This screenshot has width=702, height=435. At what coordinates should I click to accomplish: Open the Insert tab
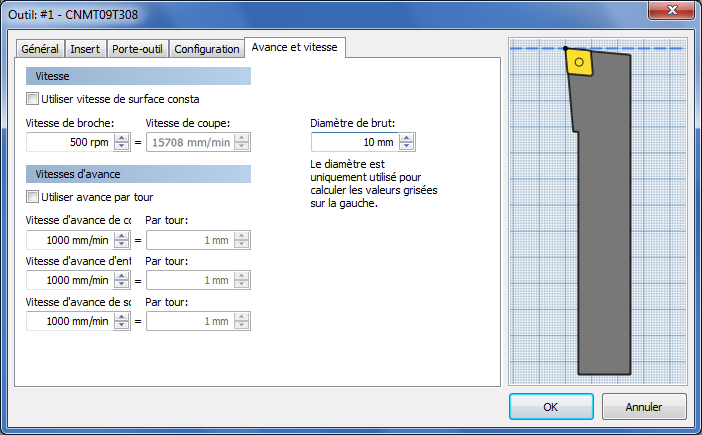tap(85, 49)
